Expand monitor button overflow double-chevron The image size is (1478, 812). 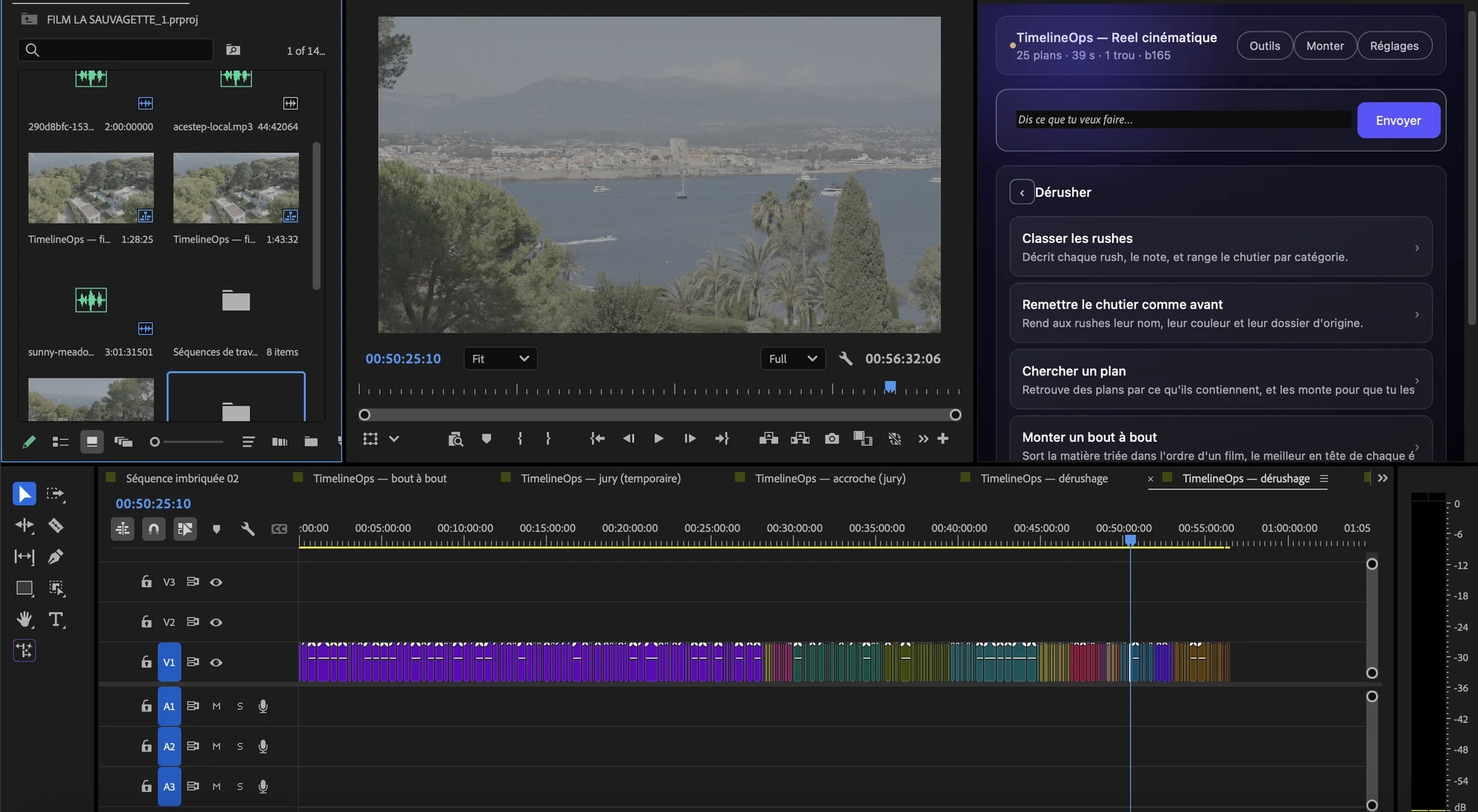click(x=923, y=439)
